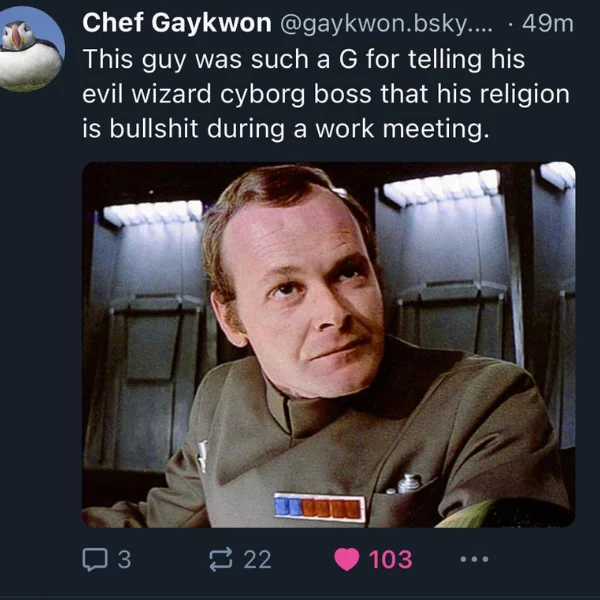This screenshot has height=600, width=600.
Task: Open the @gaykwon.bsky handle link
Action: 386,24
